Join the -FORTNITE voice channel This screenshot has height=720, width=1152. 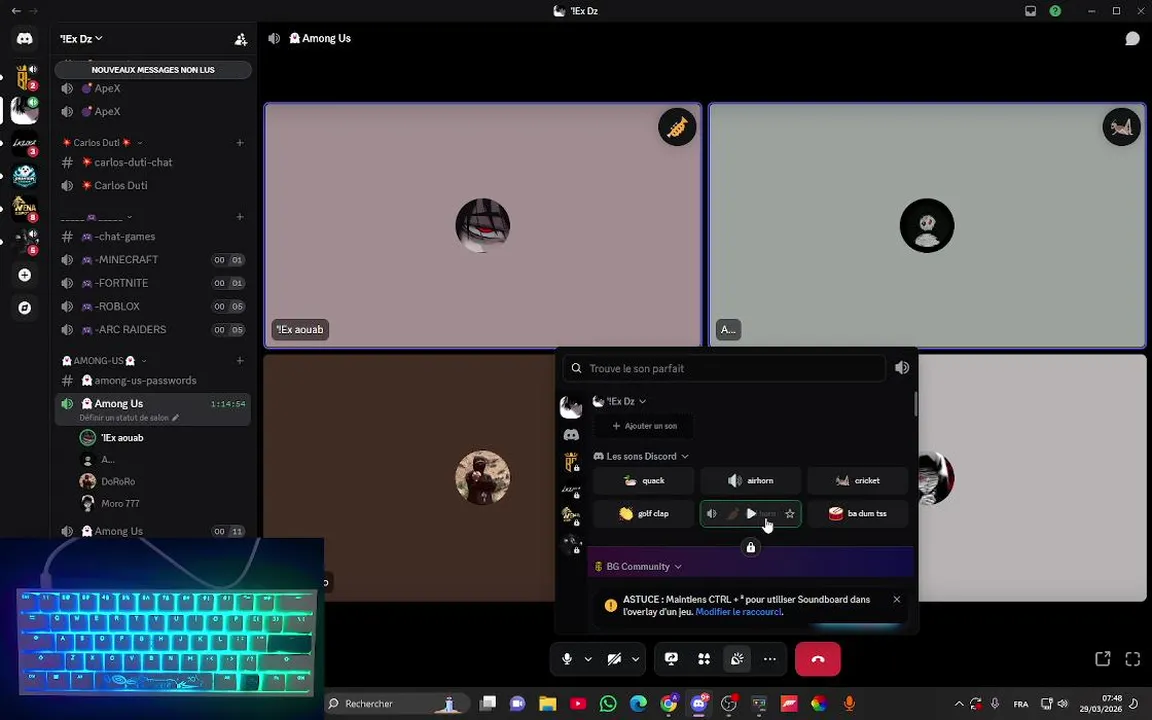coord(153,283)
